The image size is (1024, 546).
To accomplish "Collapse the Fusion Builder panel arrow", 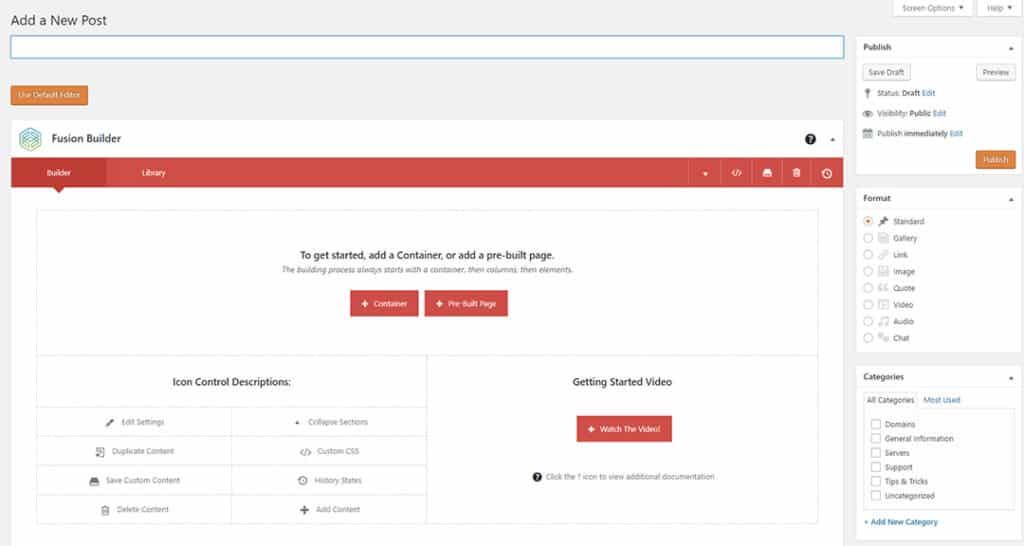I will tap(833, 140).
